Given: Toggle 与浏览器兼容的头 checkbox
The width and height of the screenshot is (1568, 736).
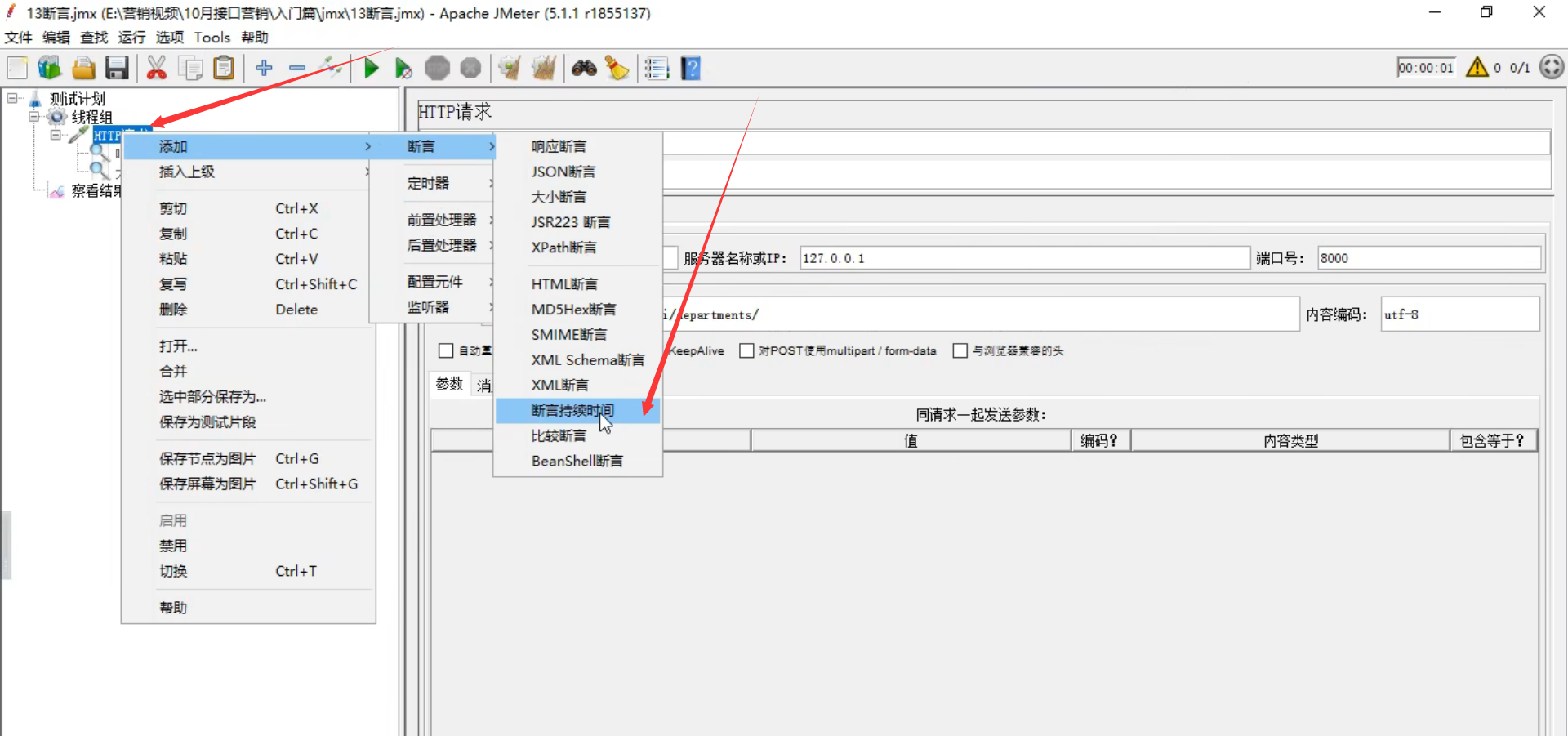Looking at the screenshot, I should pyautogui.click(x=960, y=350).
